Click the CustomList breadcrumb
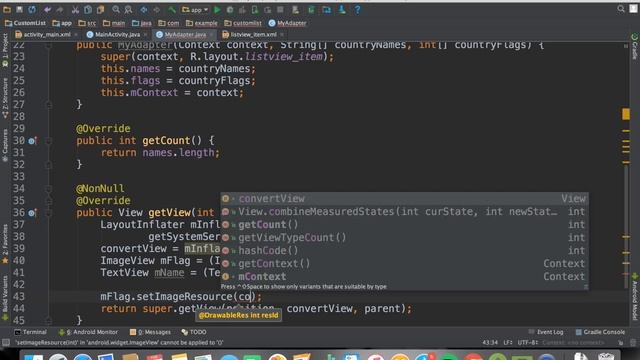 (25, 23)
